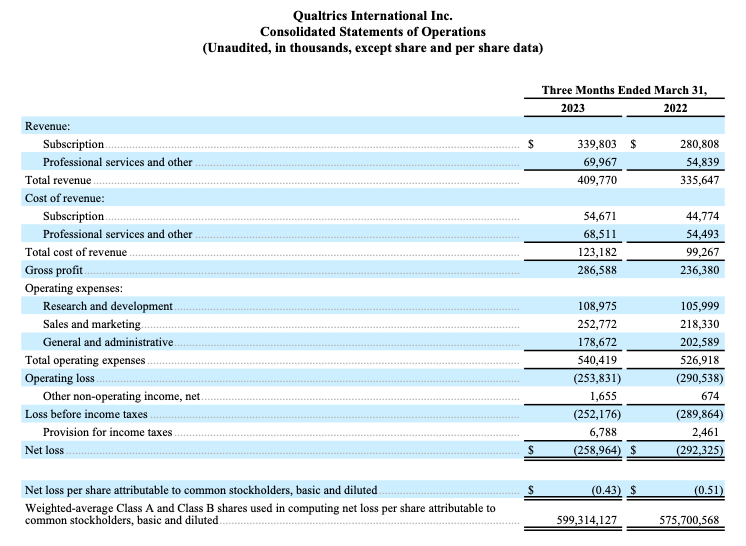This screenshot has width=746, height=546.
Task: Click cost of subscription value 54,671
Action: point(600,216)
